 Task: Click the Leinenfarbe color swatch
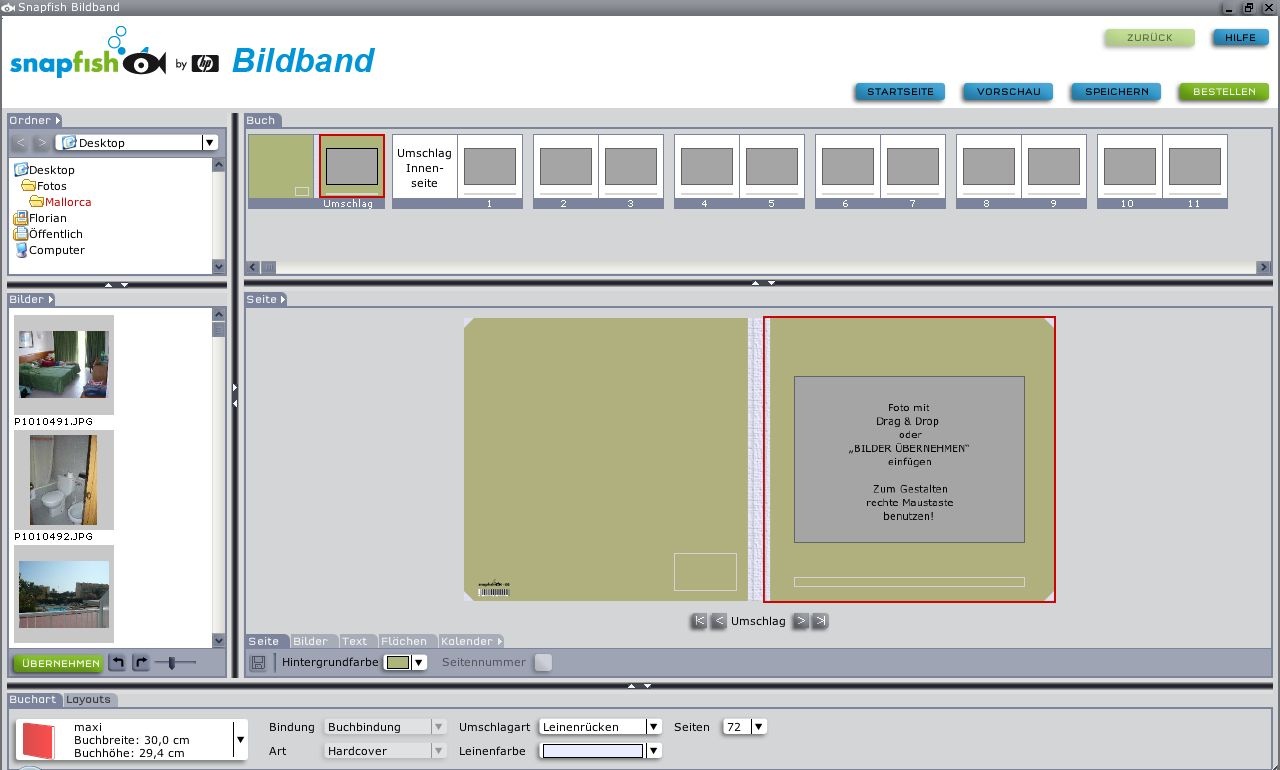point(593,751)
